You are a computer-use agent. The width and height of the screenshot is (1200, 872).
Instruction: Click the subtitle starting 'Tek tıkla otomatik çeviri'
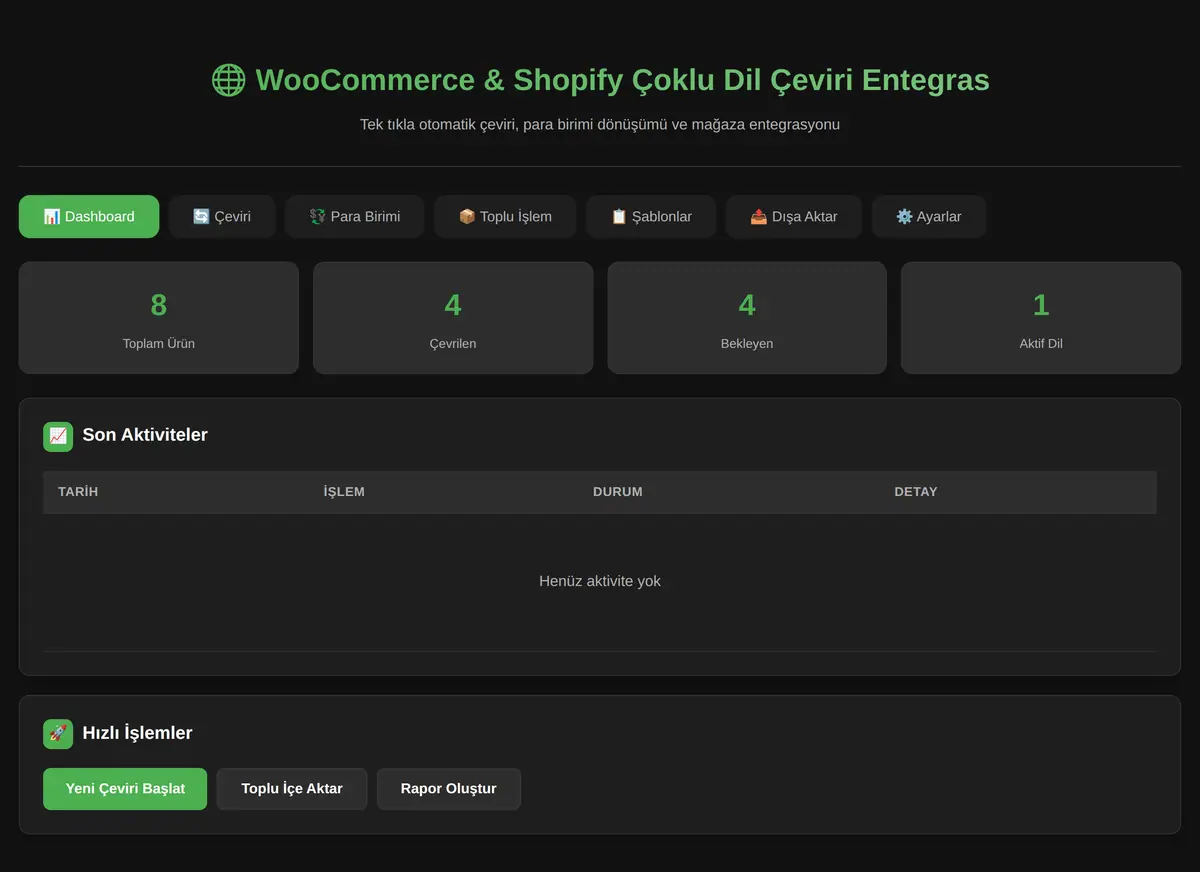coord(600,125)
